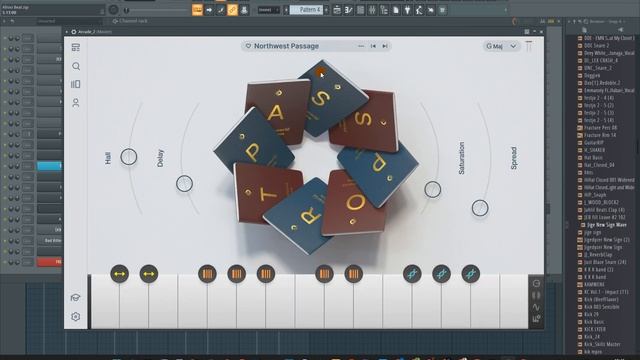Click first orange repeater key button
Screen dimensions: 640x360
coord(207,274)
